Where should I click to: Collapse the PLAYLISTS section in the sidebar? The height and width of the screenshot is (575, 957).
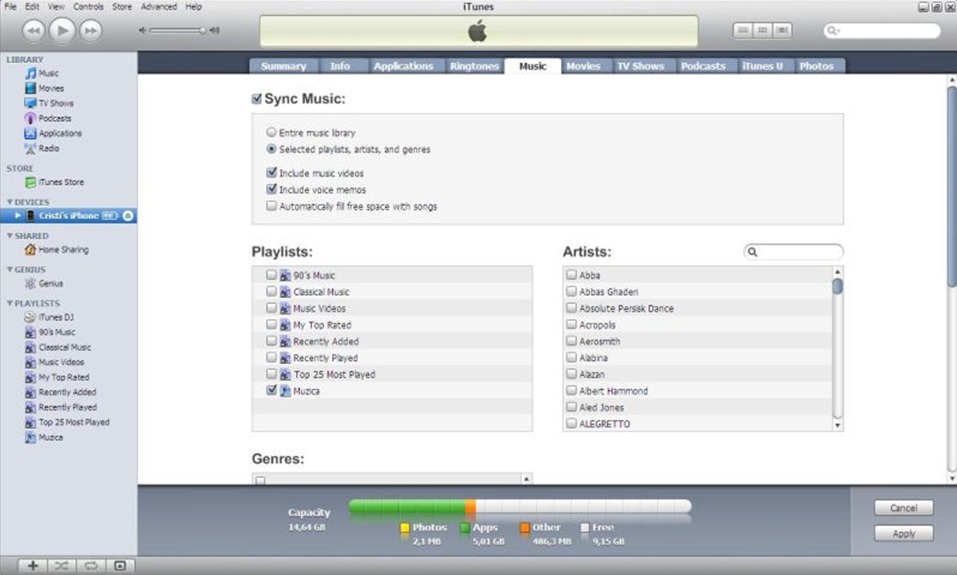(10, 303)
